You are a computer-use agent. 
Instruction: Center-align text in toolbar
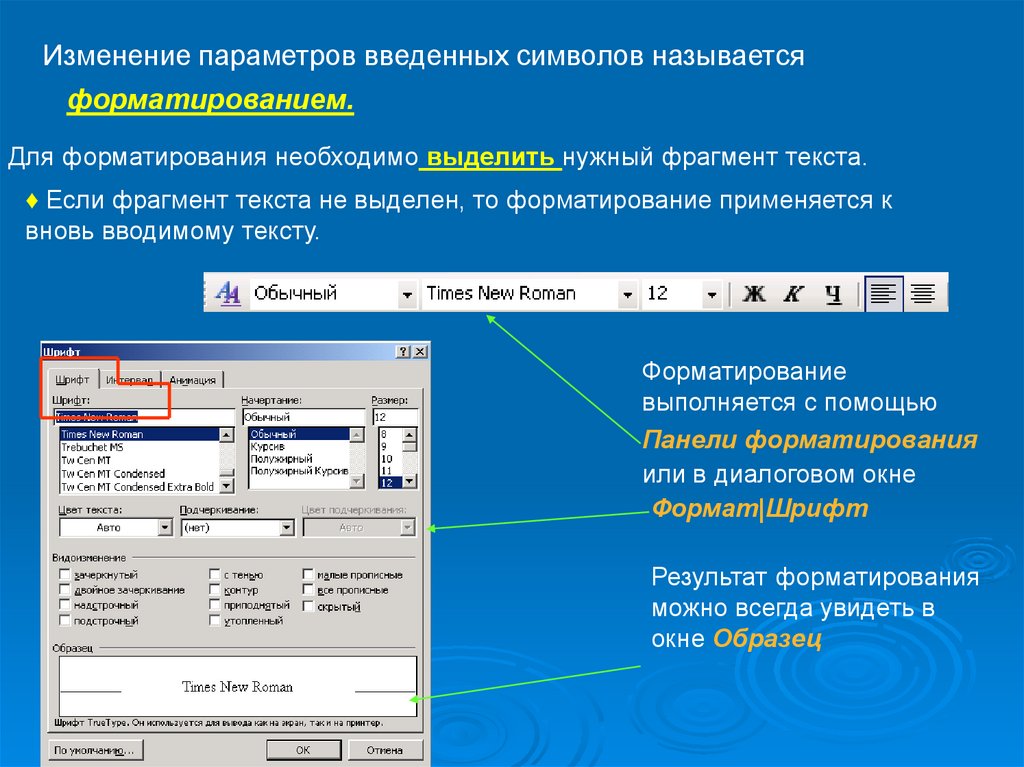(924, 294)
